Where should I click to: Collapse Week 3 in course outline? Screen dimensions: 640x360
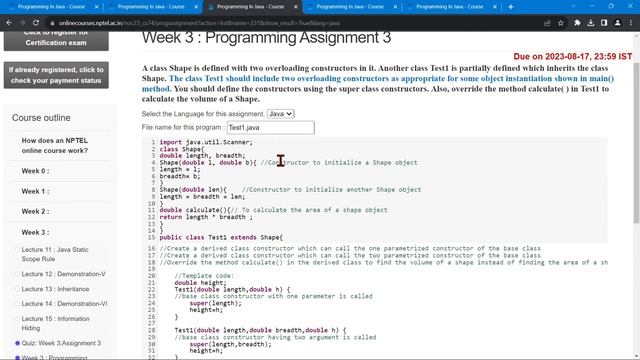(x=36, y=232)
